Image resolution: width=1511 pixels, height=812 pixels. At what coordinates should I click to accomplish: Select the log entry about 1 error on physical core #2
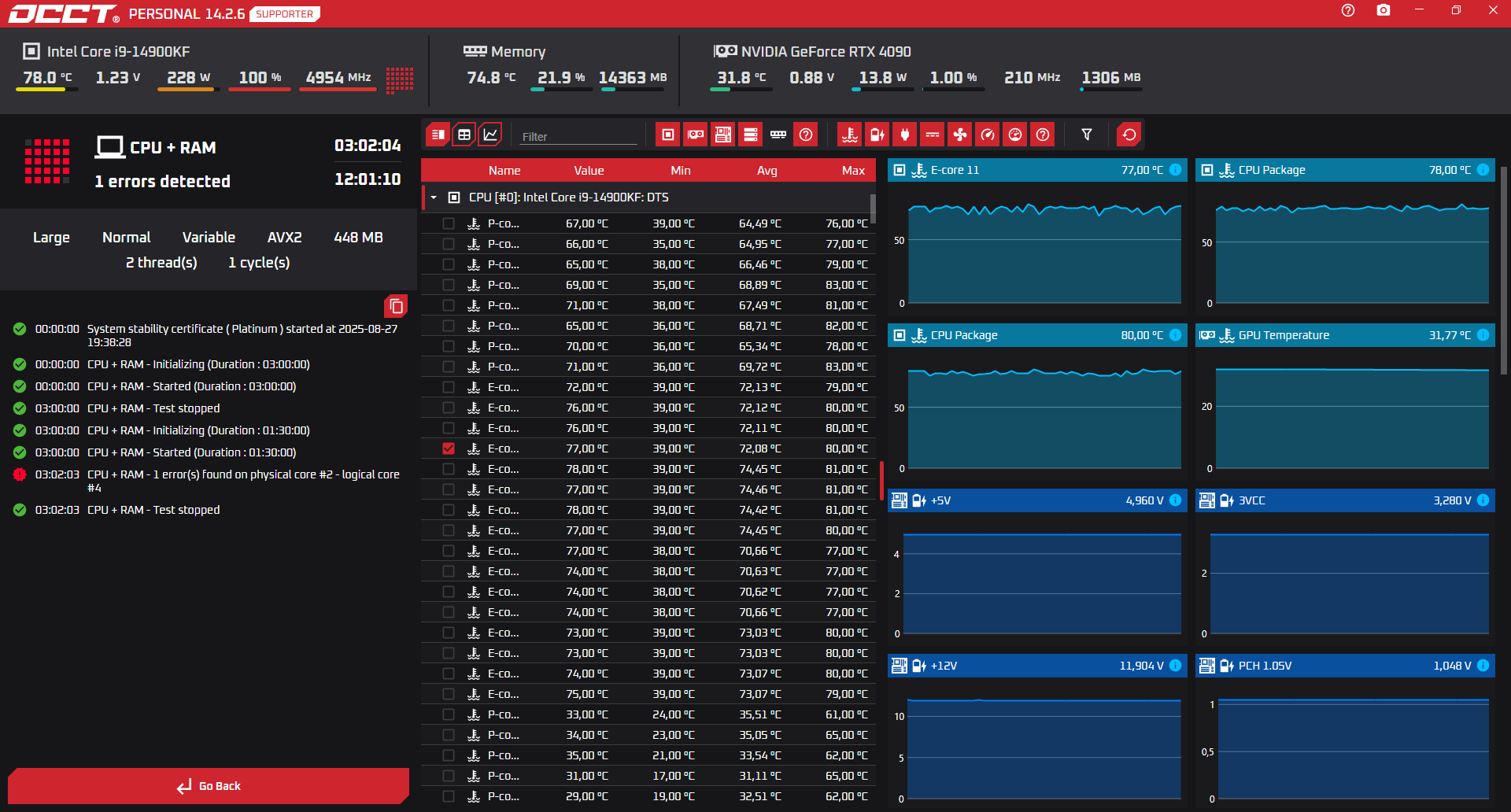coord(208,481)
